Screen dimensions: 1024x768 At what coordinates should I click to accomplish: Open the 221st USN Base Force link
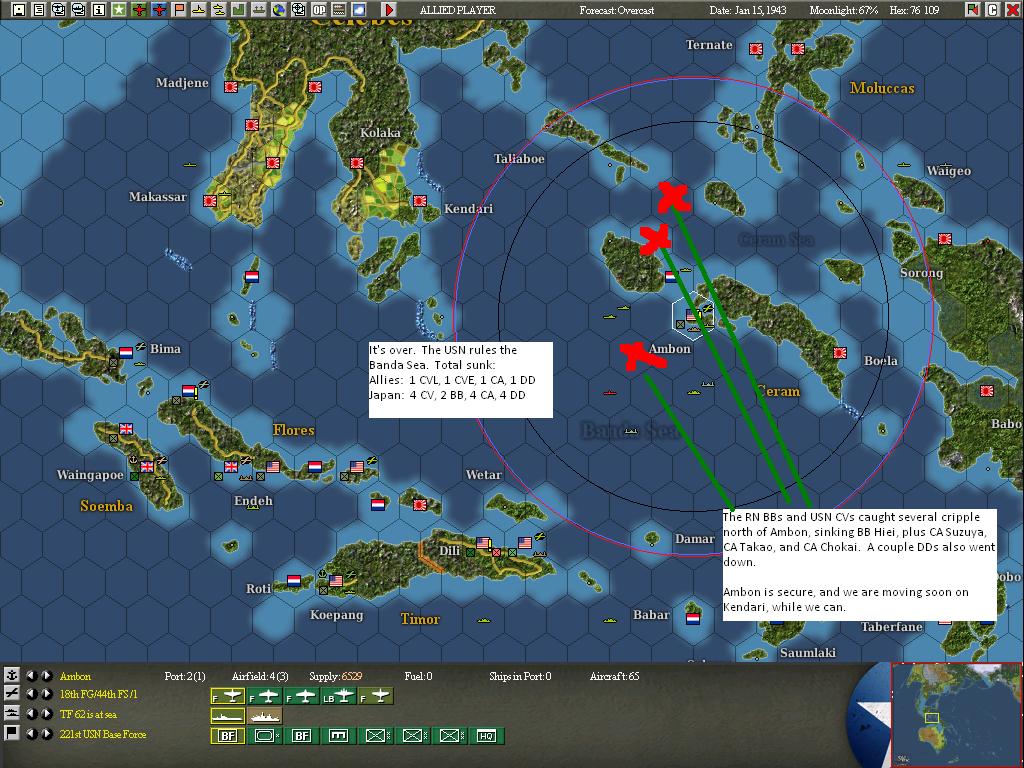(103, 734)
